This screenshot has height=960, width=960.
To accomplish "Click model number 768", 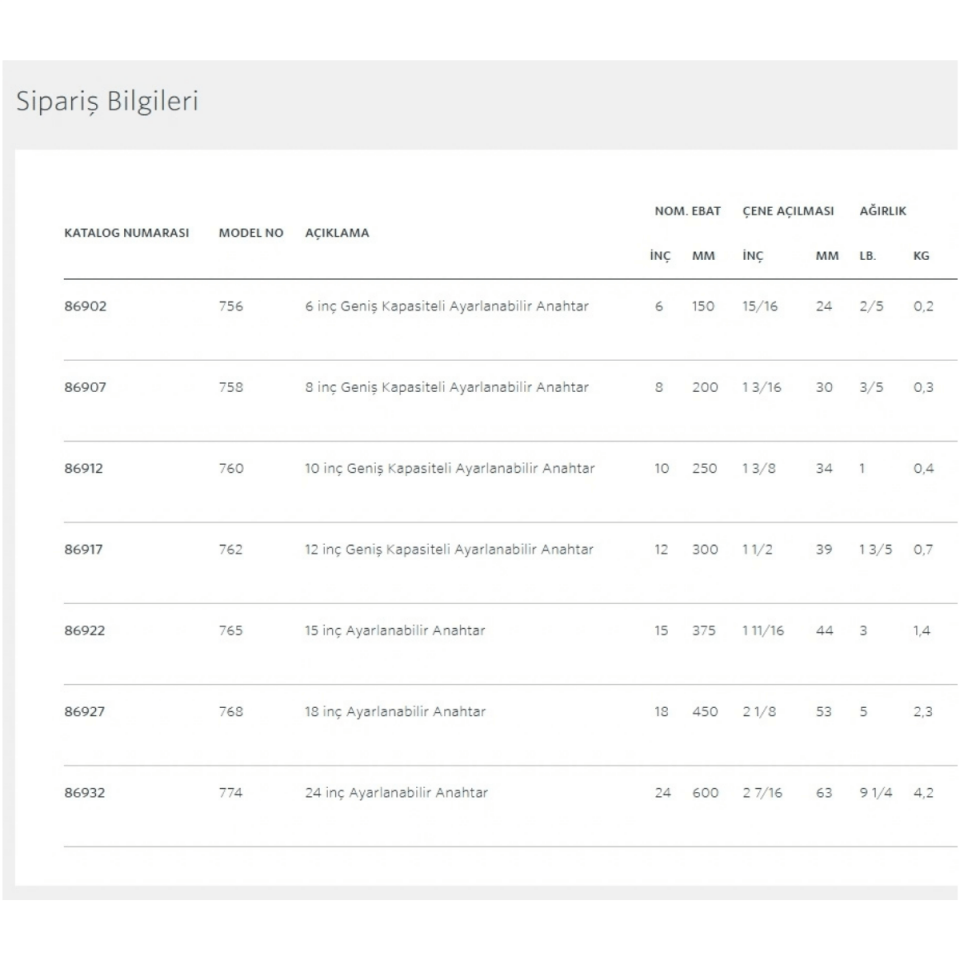I will [231, 711].
